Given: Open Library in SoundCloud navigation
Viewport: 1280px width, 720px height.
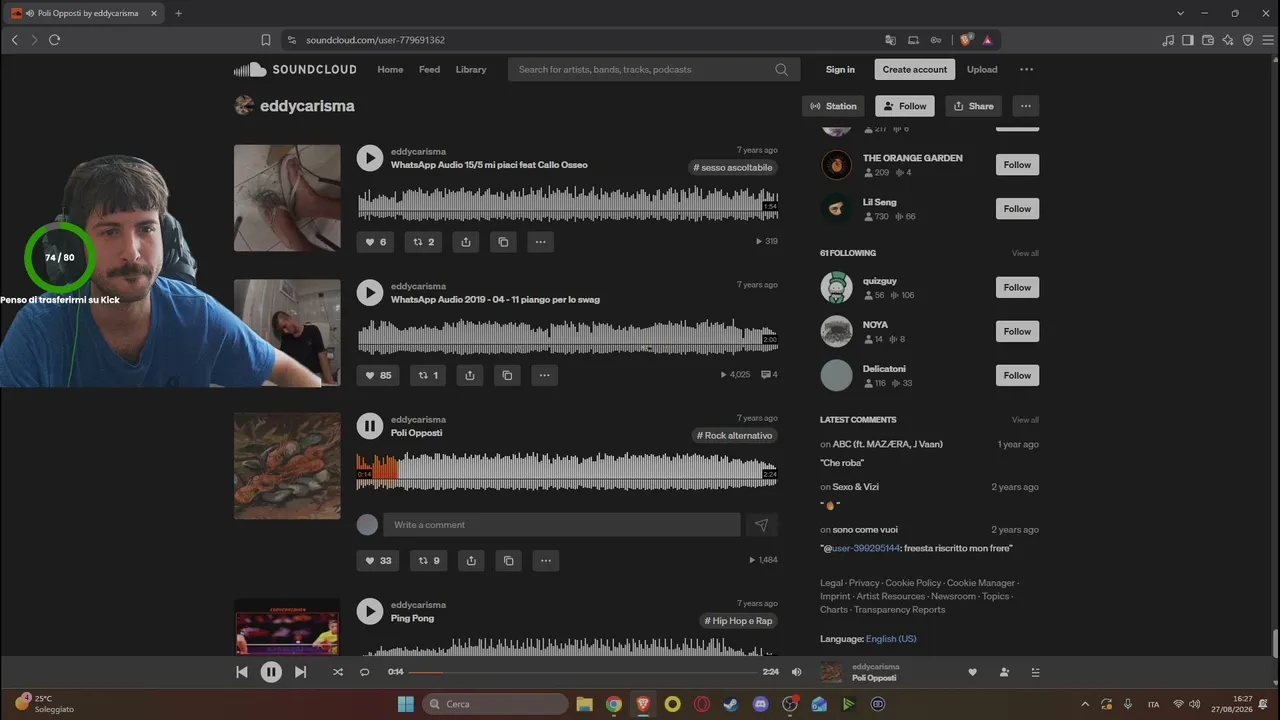Looking at the screenshot, I should (x=471, y=70).
